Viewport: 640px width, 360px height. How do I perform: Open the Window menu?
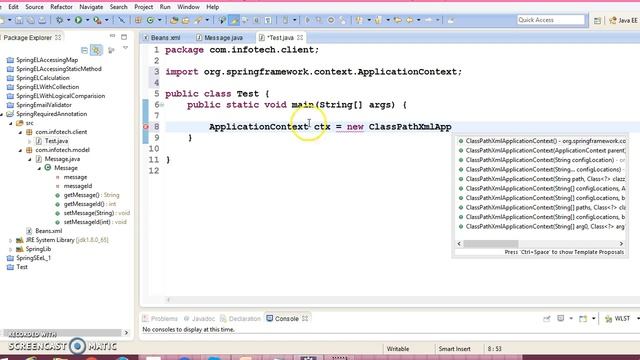188,7
